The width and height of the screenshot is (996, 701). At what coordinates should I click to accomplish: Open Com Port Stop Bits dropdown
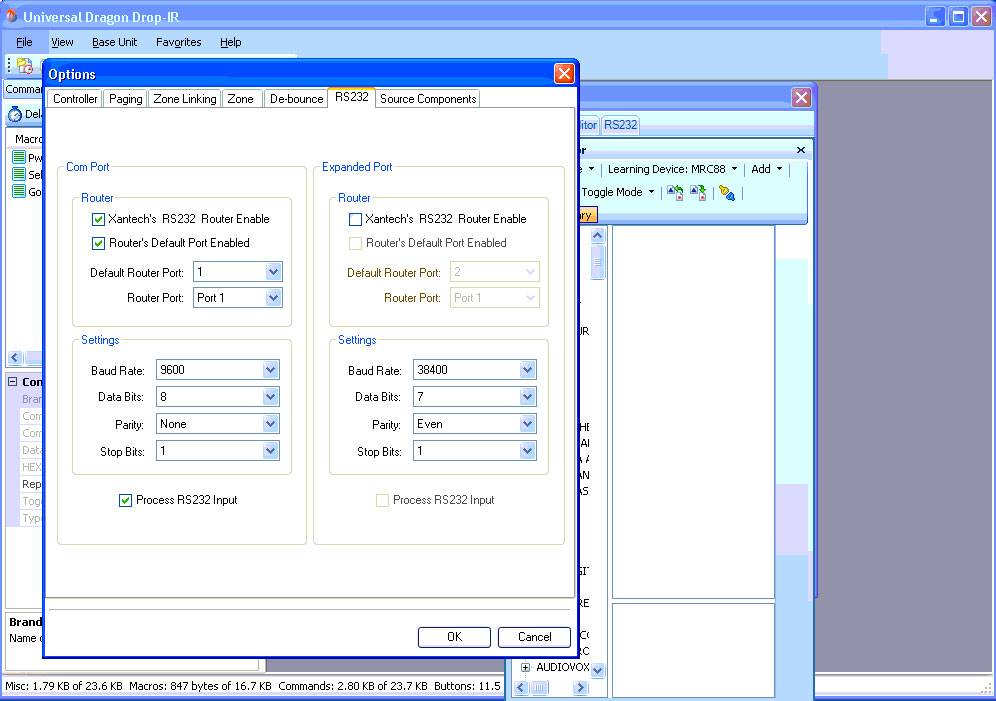271,451
